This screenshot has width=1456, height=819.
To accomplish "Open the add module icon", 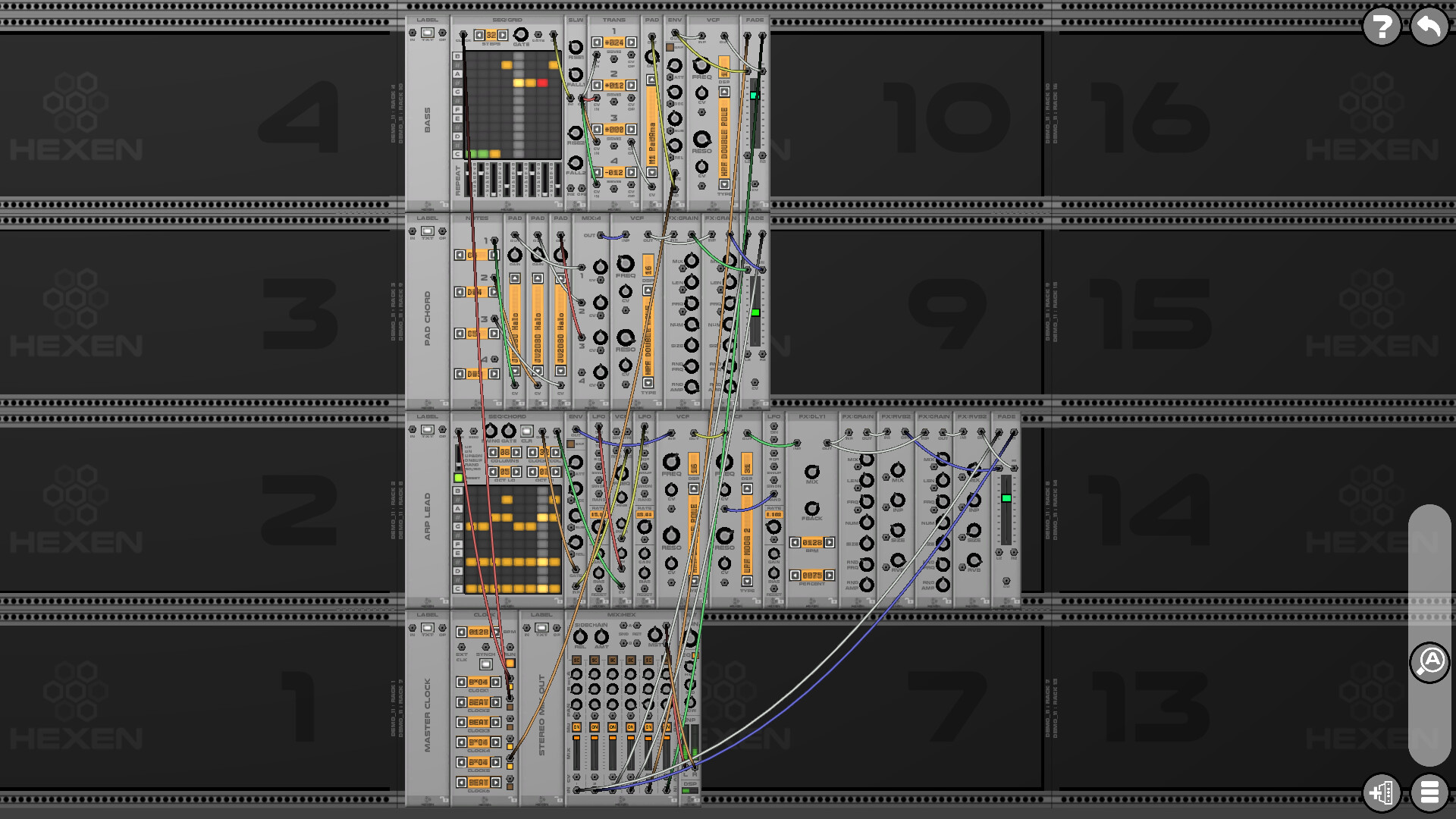I will tap(1381, 793).
